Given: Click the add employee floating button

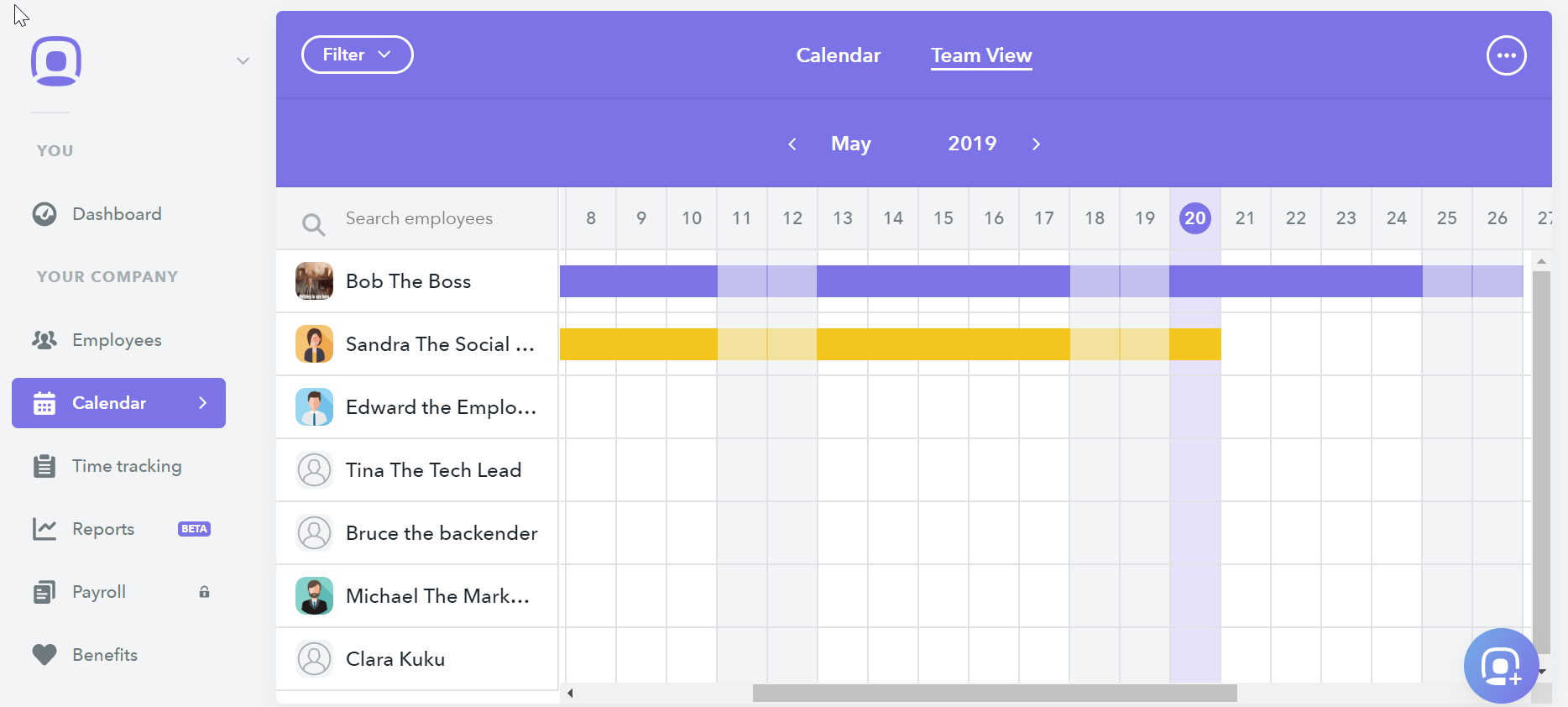Looking at the screenshot, I should tap(1501, 667).
